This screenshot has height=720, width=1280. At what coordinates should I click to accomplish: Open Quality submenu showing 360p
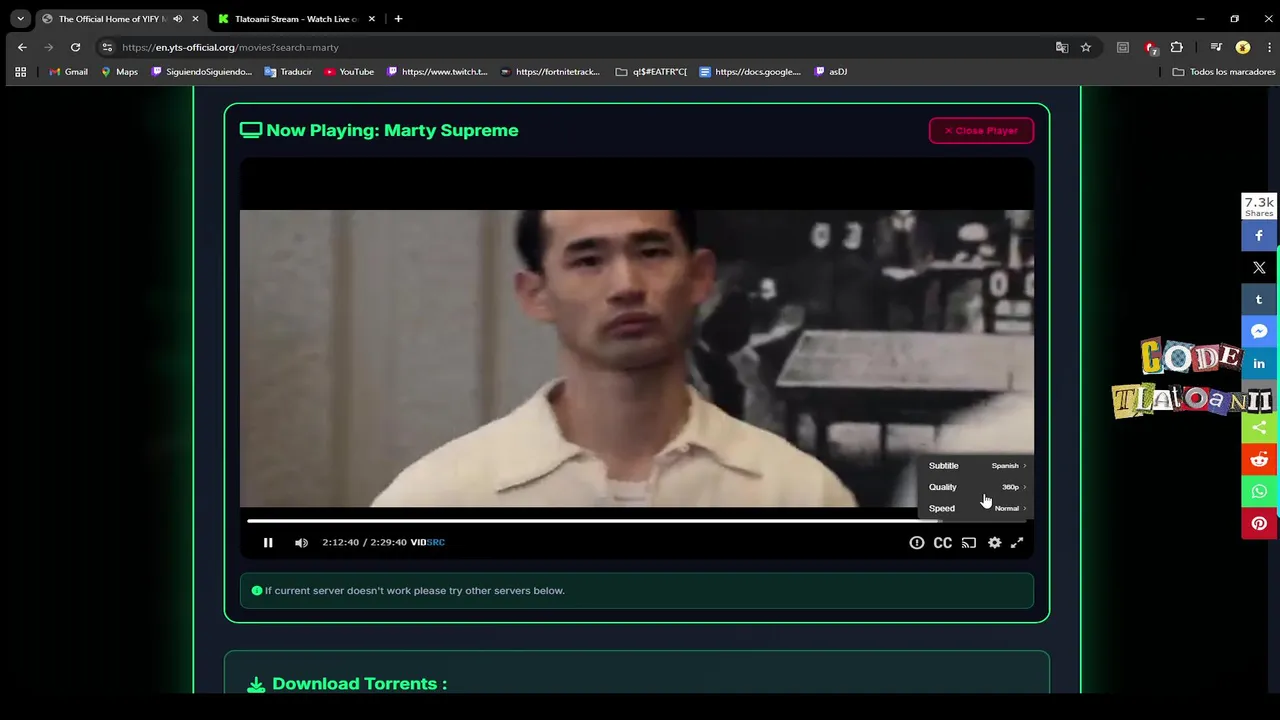coord(977,487)
